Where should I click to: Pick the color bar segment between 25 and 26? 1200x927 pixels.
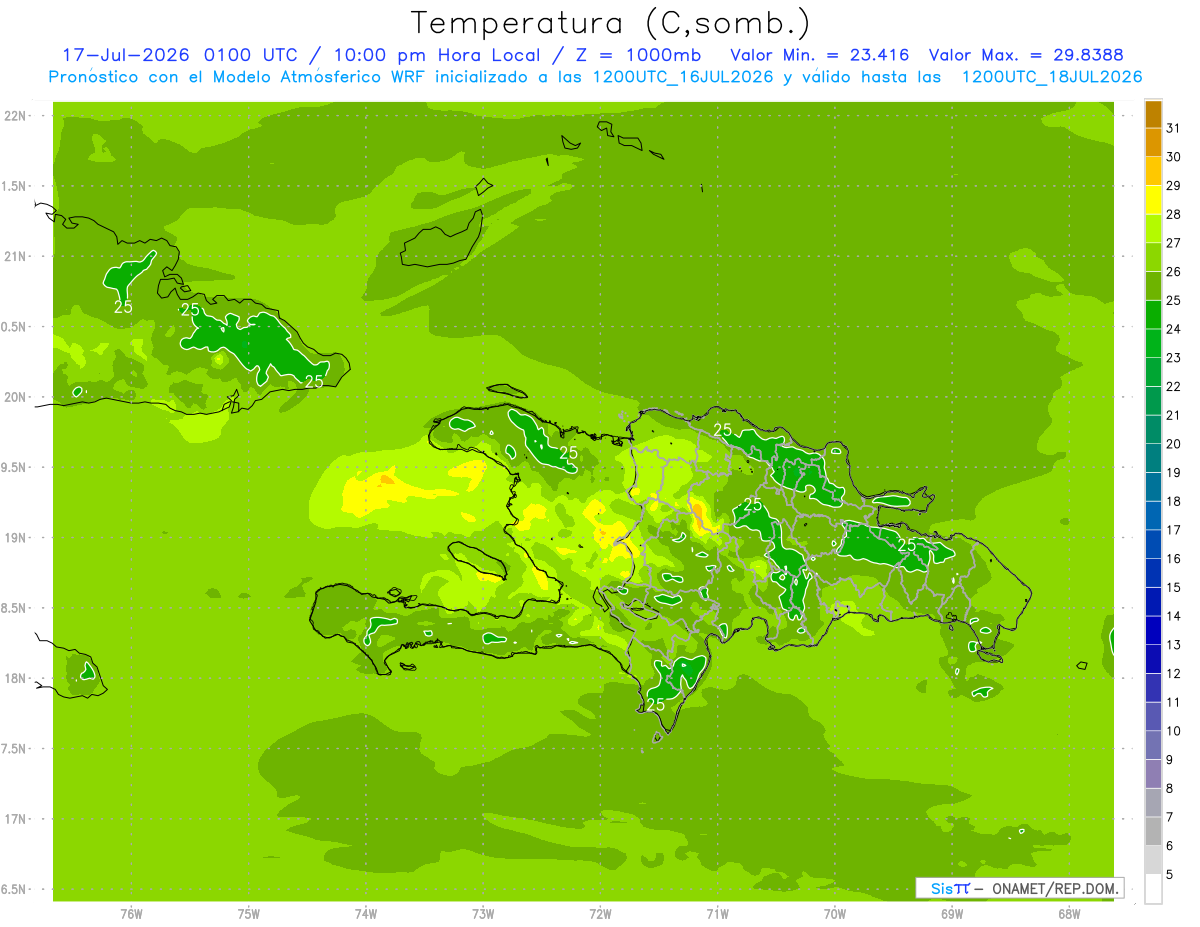pyautogui.click(x=1153, y=286)
